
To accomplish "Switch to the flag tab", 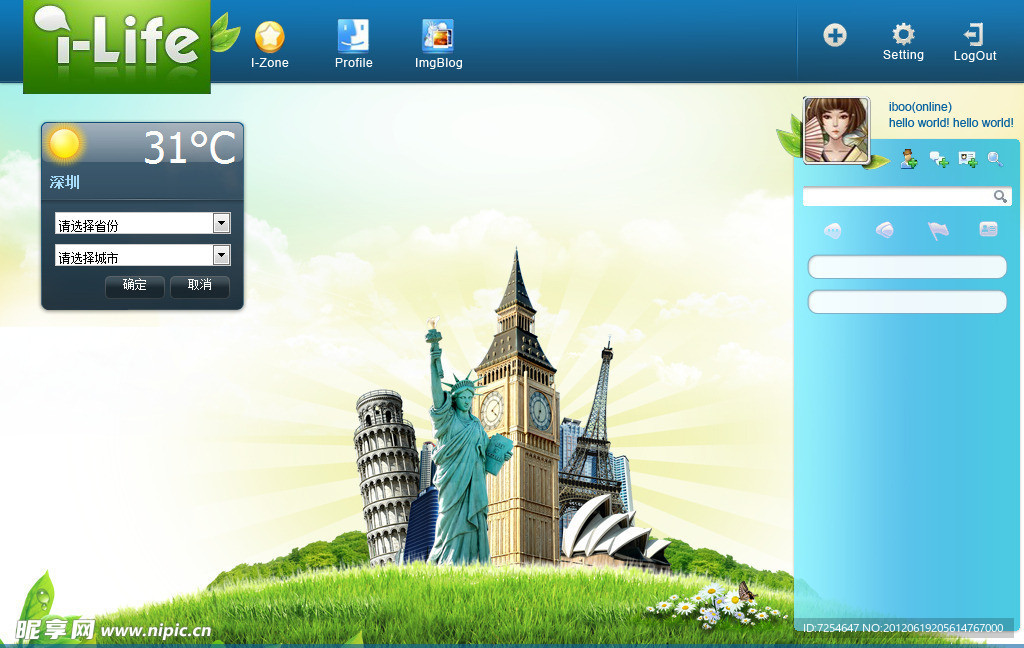I will point(938,230).
